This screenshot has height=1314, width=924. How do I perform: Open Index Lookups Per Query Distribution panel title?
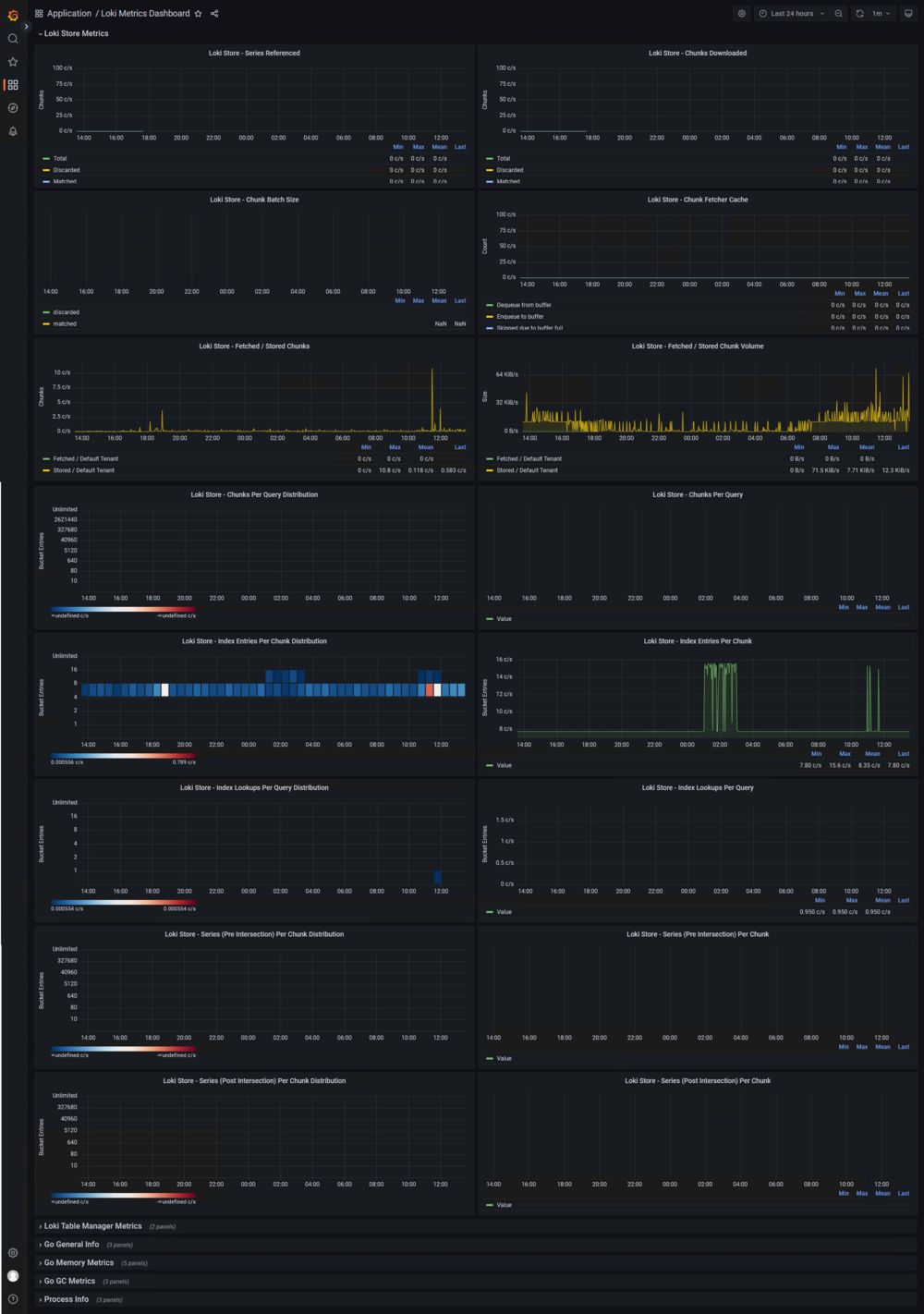pyautogui.click(x=254, y=788)
